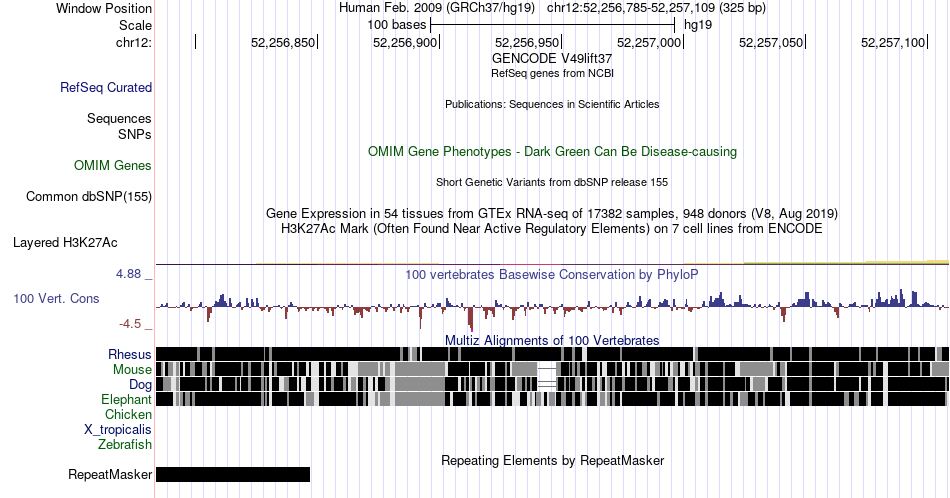Click the 52,257,000 position tick label
Viewport: 950px width, 498px height.
pos(649,42)
